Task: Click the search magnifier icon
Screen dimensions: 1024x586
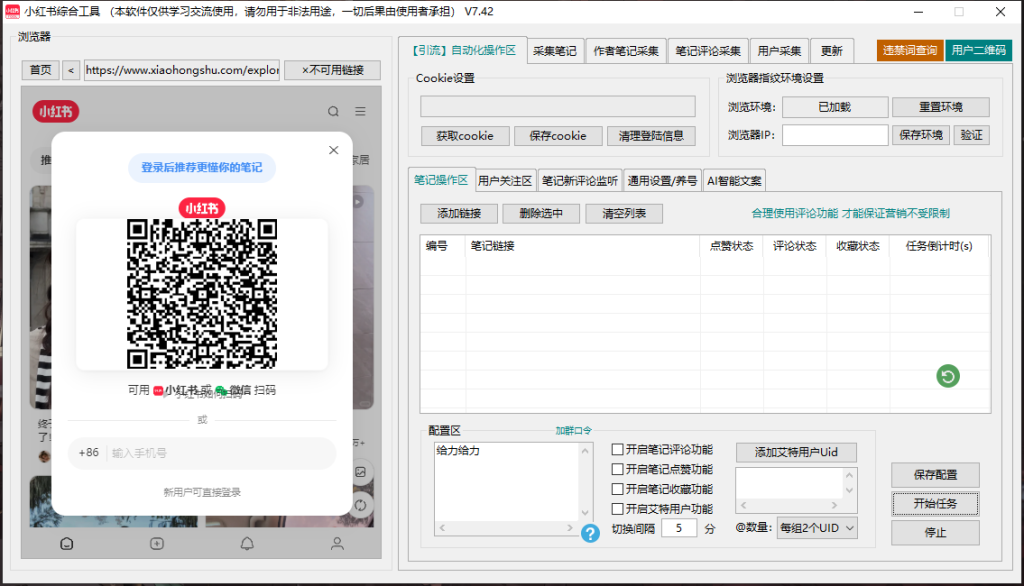Action: [333, 112]
